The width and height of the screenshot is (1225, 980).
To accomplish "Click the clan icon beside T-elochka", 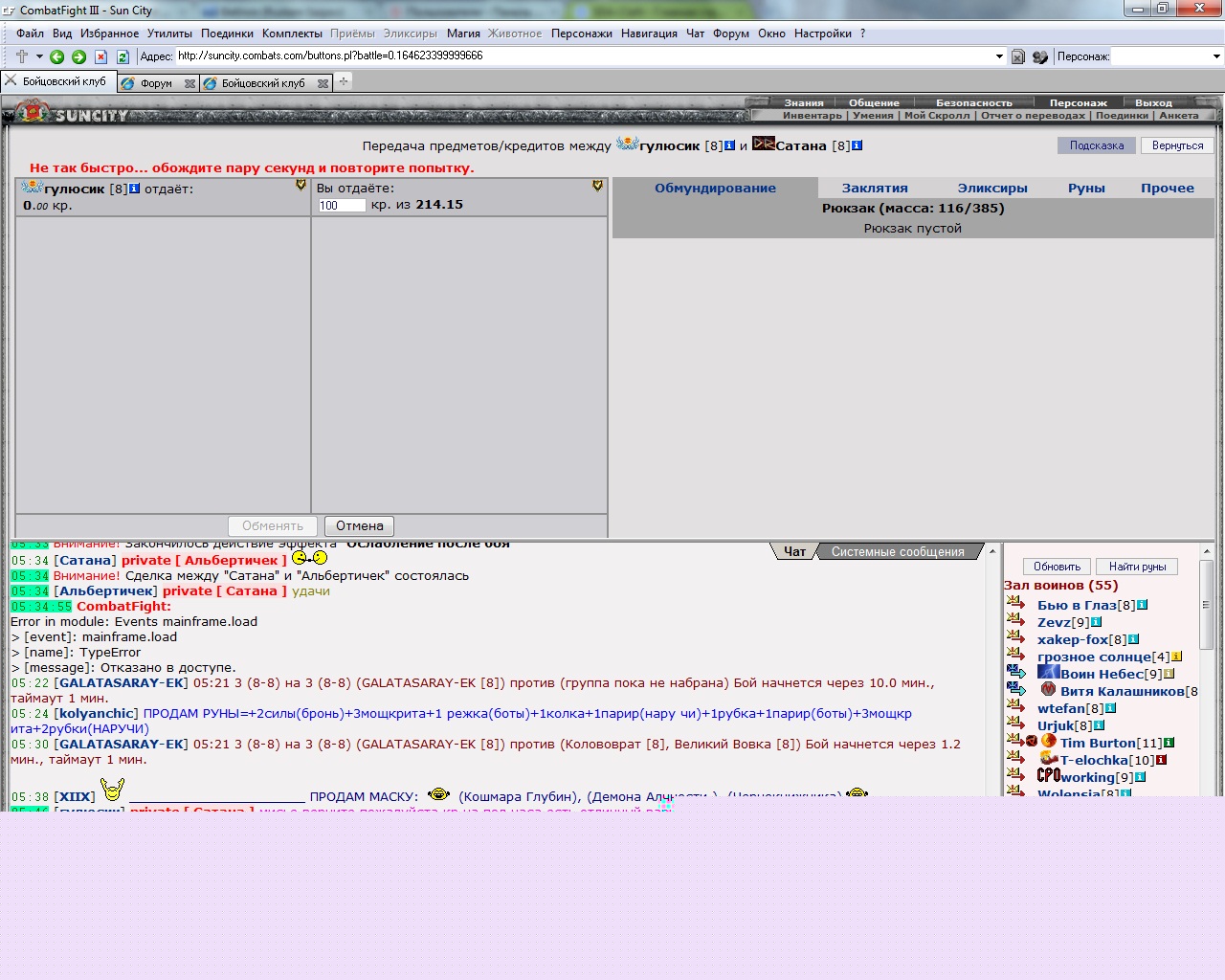I will click(1049, 759).
